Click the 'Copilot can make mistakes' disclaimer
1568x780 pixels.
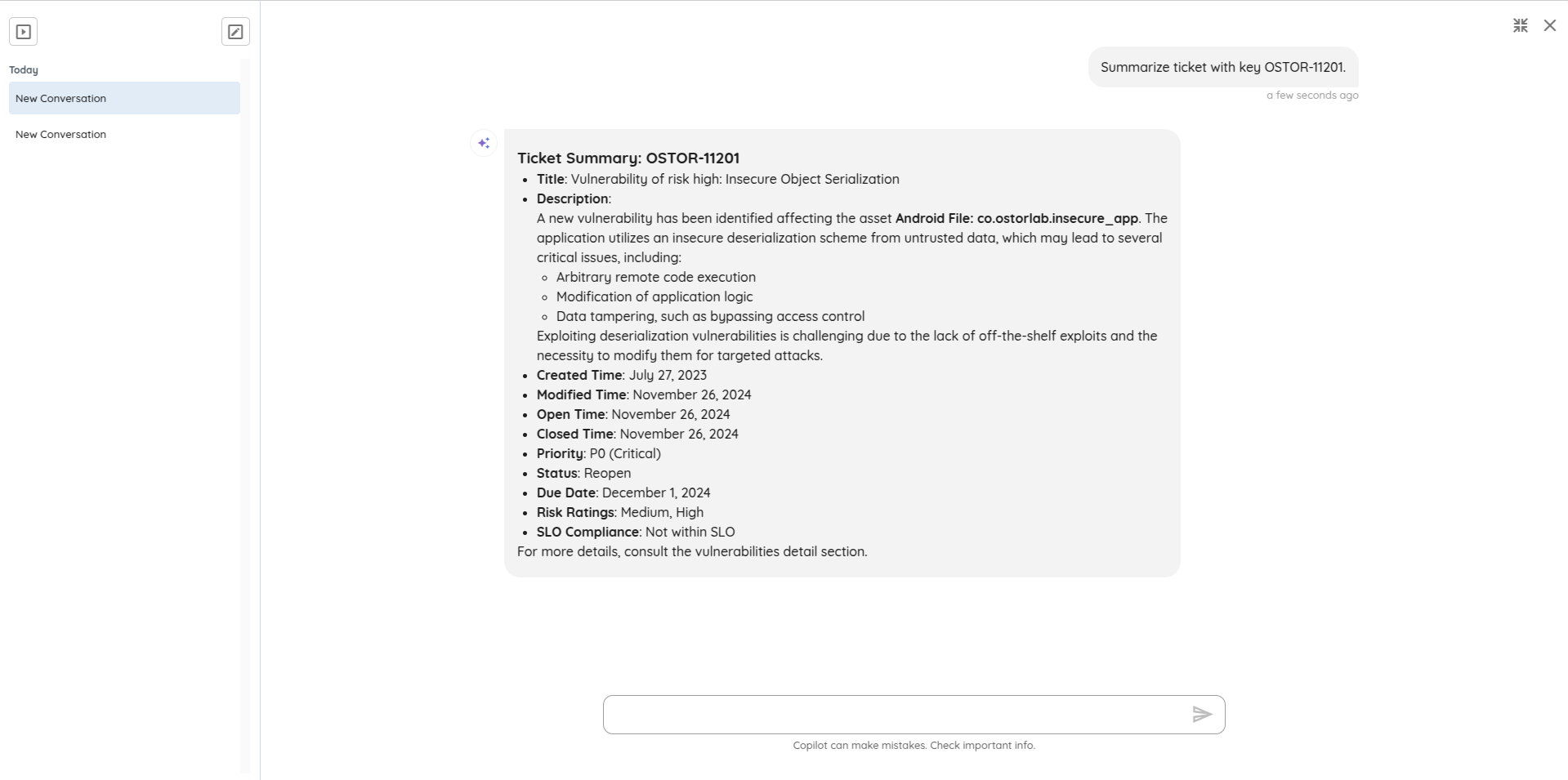[914, 745]
